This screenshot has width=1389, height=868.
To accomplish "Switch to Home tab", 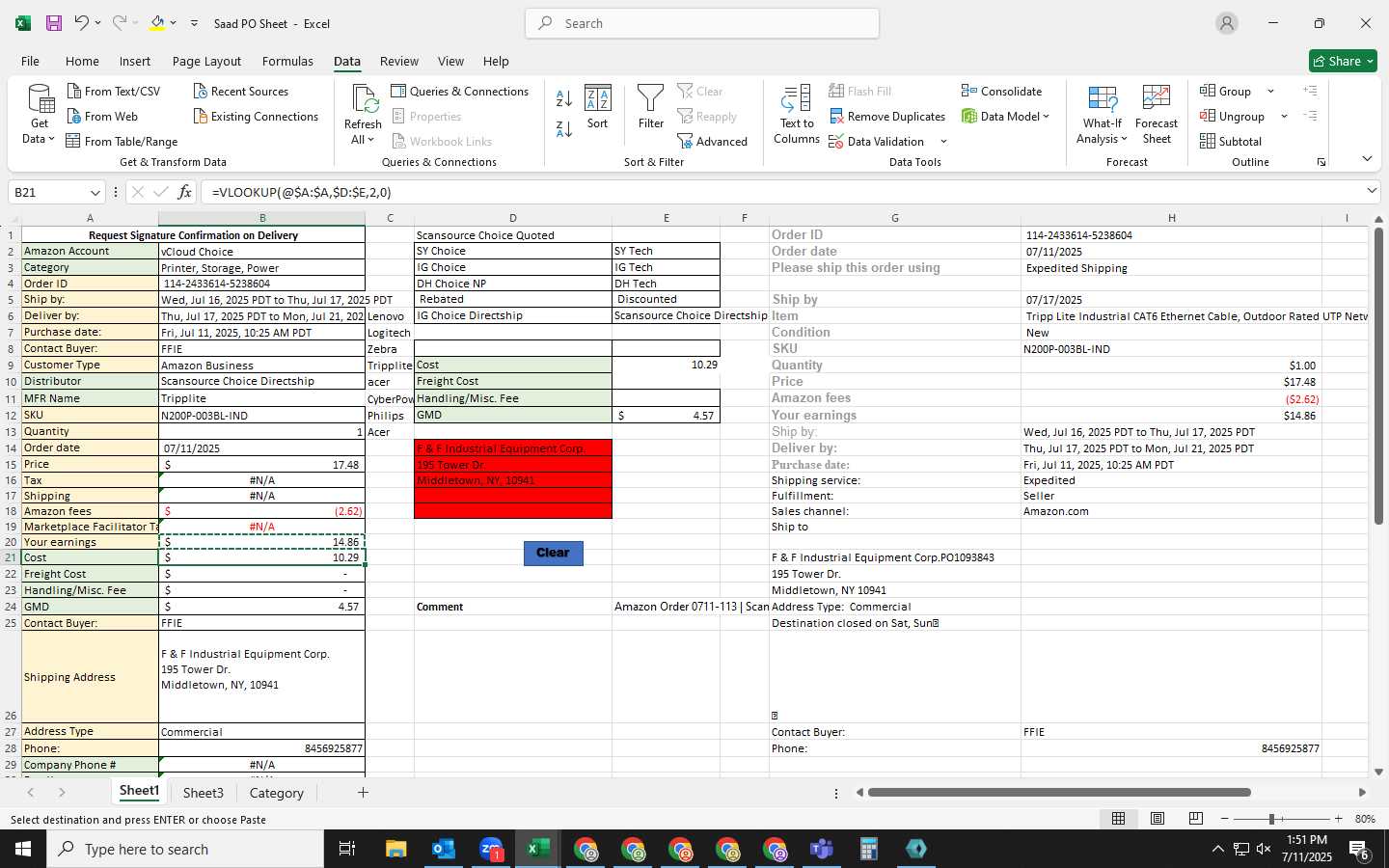I will [82, 61].
